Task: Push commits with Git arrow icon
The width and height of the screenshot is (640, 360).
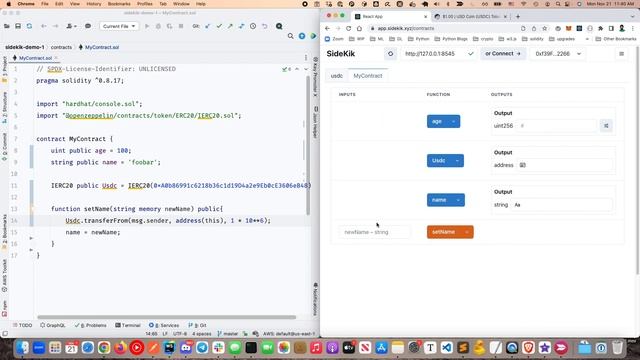Action: point(230,26)
